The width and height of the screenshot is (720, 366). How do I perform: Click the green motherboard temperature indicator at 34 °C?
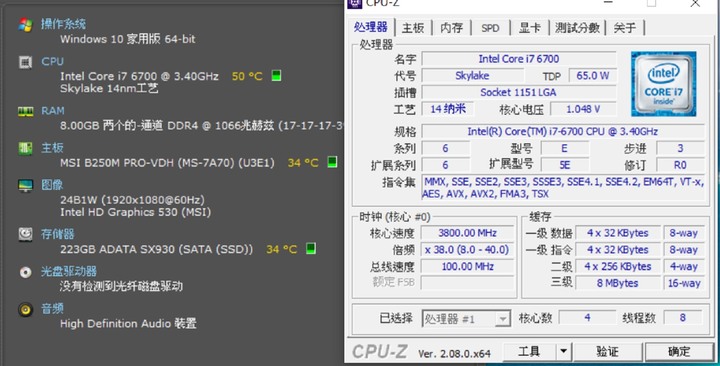coord(332,162)
